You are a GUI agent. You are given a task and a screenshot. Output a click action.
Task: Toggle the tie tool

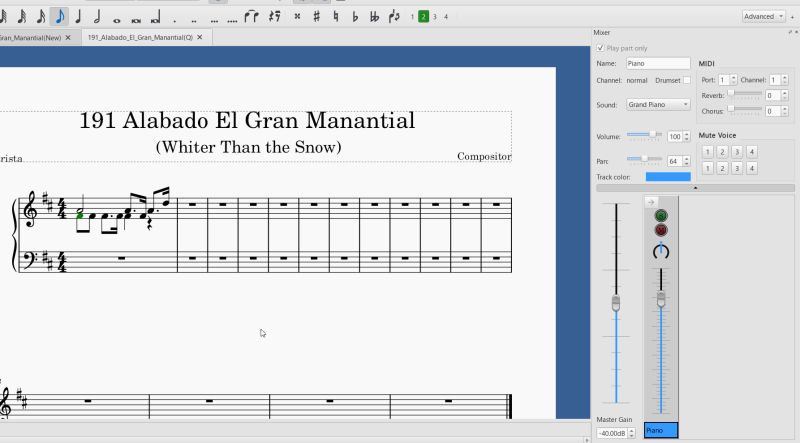click(252, 17)
